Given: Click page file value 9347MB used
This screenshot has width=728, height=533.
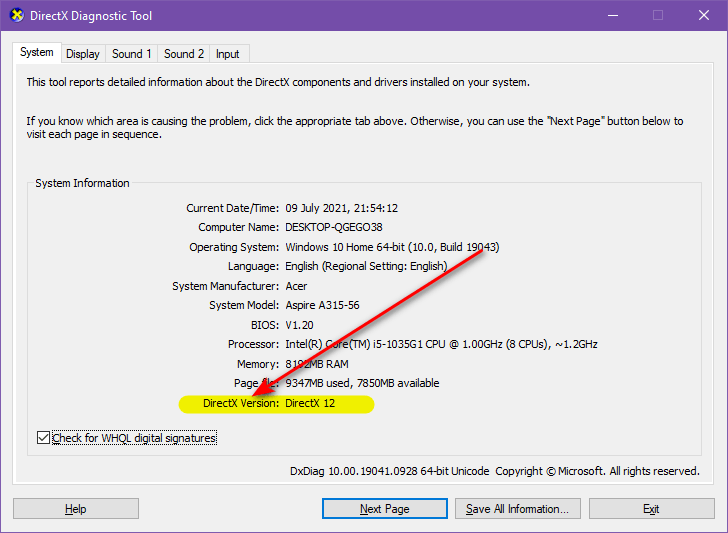Looking at the screenshot, I should pyautogui.click(x=362, y=383).
